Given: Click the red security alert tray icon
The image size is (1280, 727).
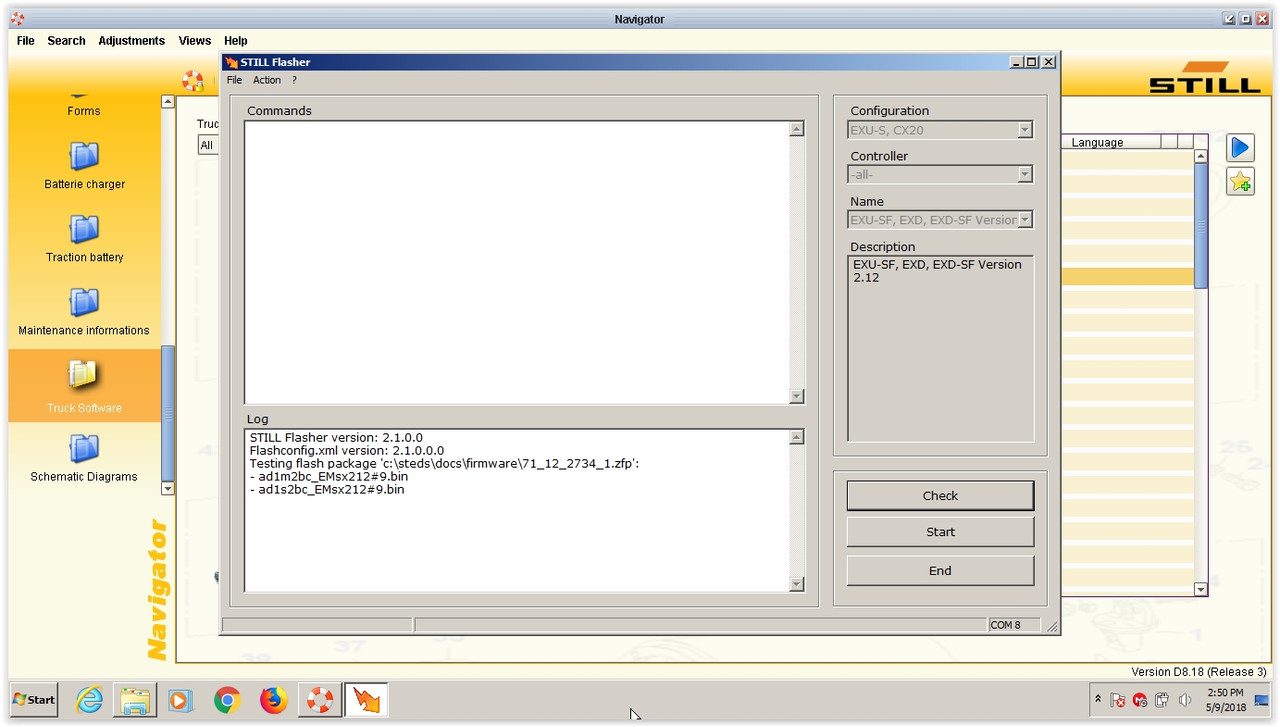Looking at the screenshot, I should (x=1140, y=700).
